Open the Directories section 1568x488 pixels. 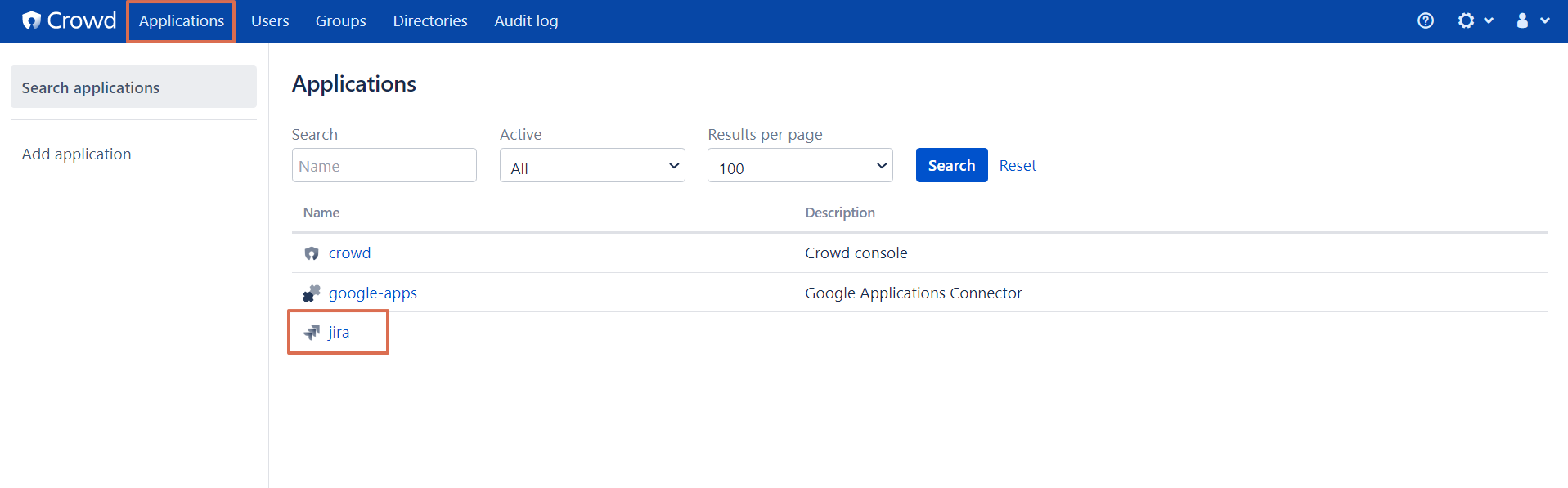pos(430,21)
